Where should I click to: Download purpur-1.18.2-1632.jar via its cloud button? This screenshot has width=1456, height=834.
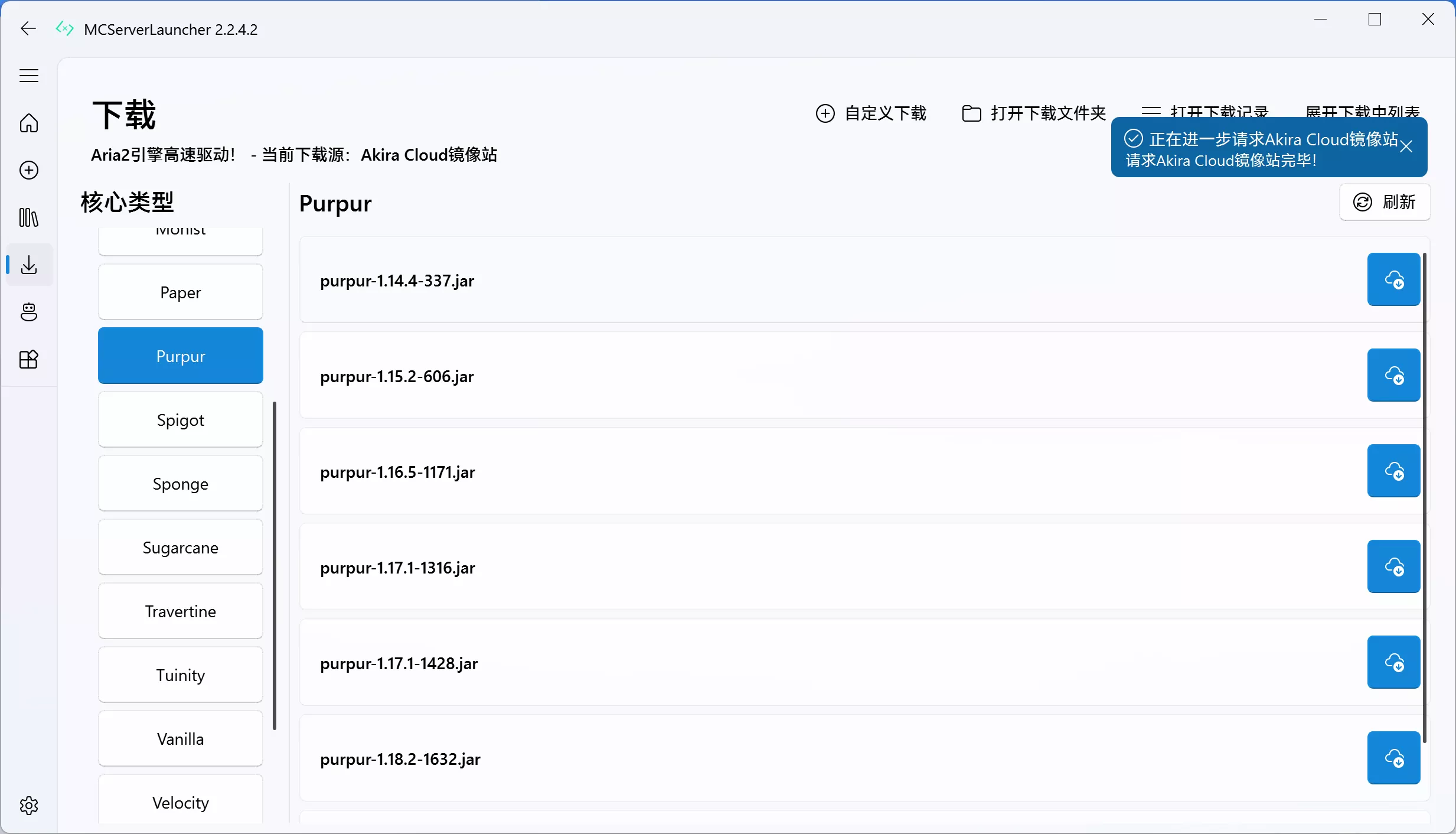click(1393, 757)
